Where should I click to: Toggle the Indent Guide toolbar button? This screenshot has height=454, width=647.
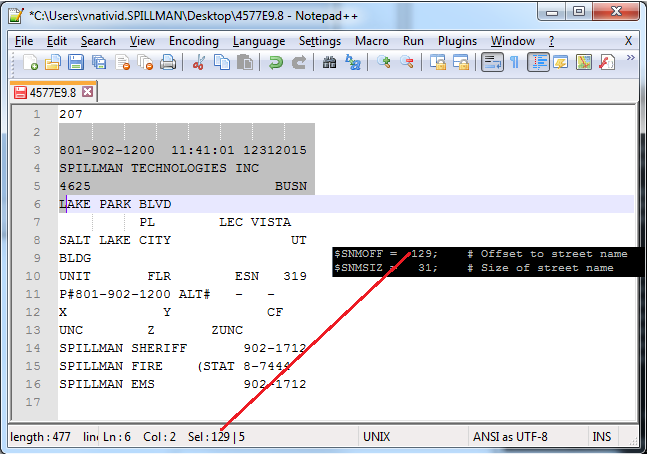pyautogui.click(x=538, y=63)
